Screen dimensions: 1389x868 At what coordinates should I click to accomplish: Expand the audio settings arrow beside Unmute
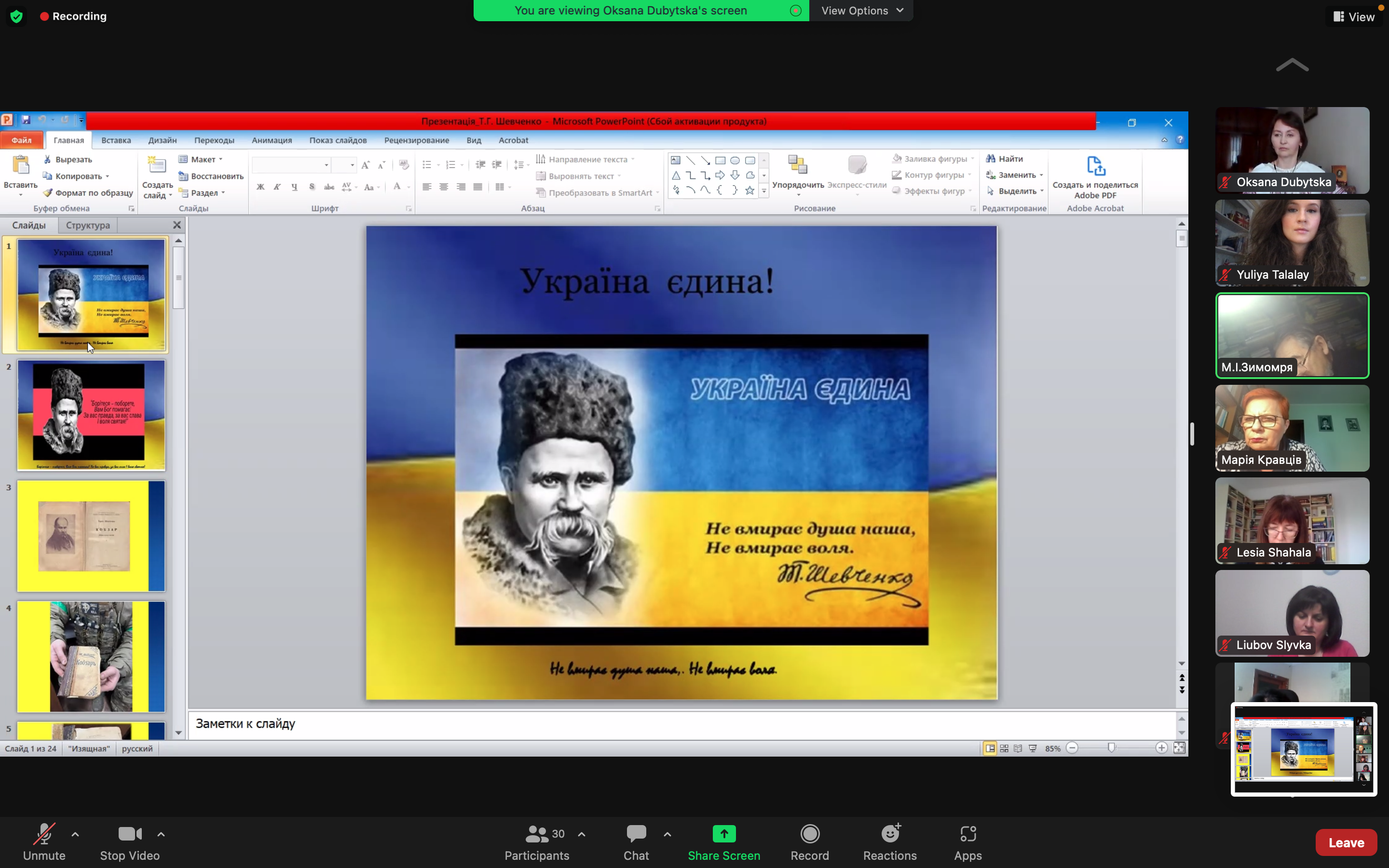(x=75, y=834)
